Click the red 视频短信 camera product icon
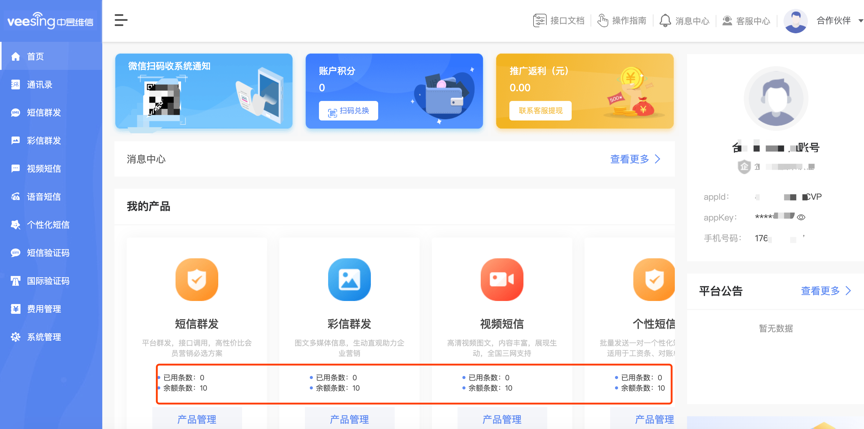Image resolution: width=864 pixels, height=429 pixels. tap(502, 280)
